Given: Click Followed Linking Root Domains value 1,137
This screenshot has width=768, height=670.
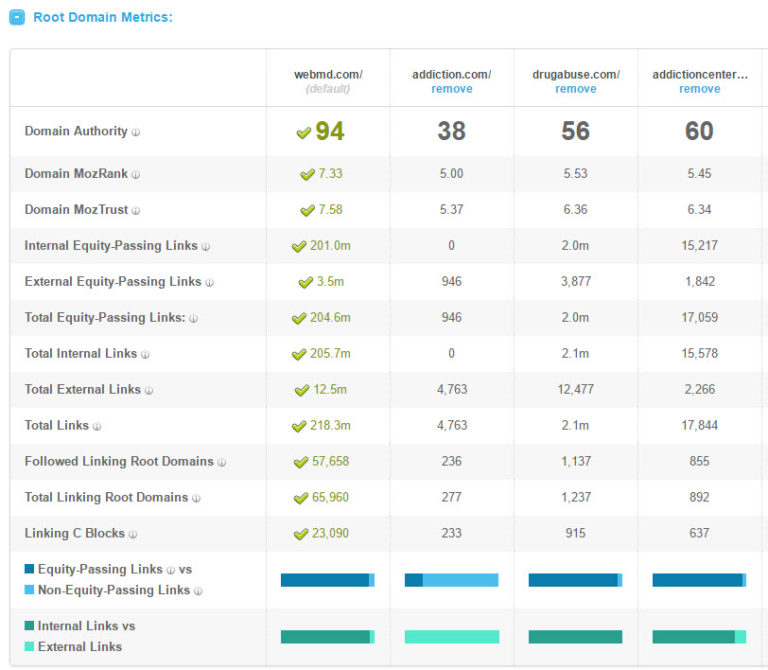Looking at the screenshot, I should (576, 461).
